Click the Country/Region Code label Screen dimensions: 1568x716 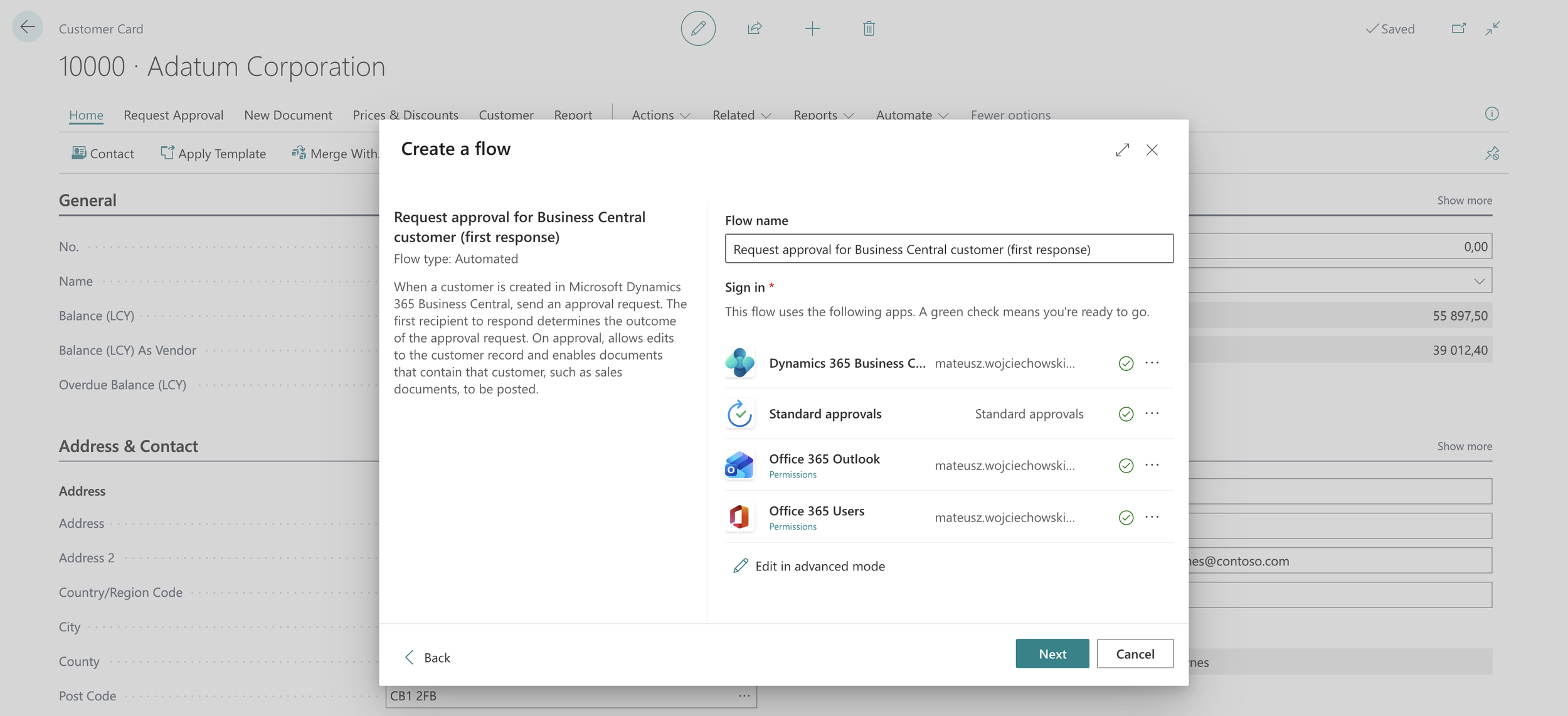pyautogui.click(x=120, y=592)
